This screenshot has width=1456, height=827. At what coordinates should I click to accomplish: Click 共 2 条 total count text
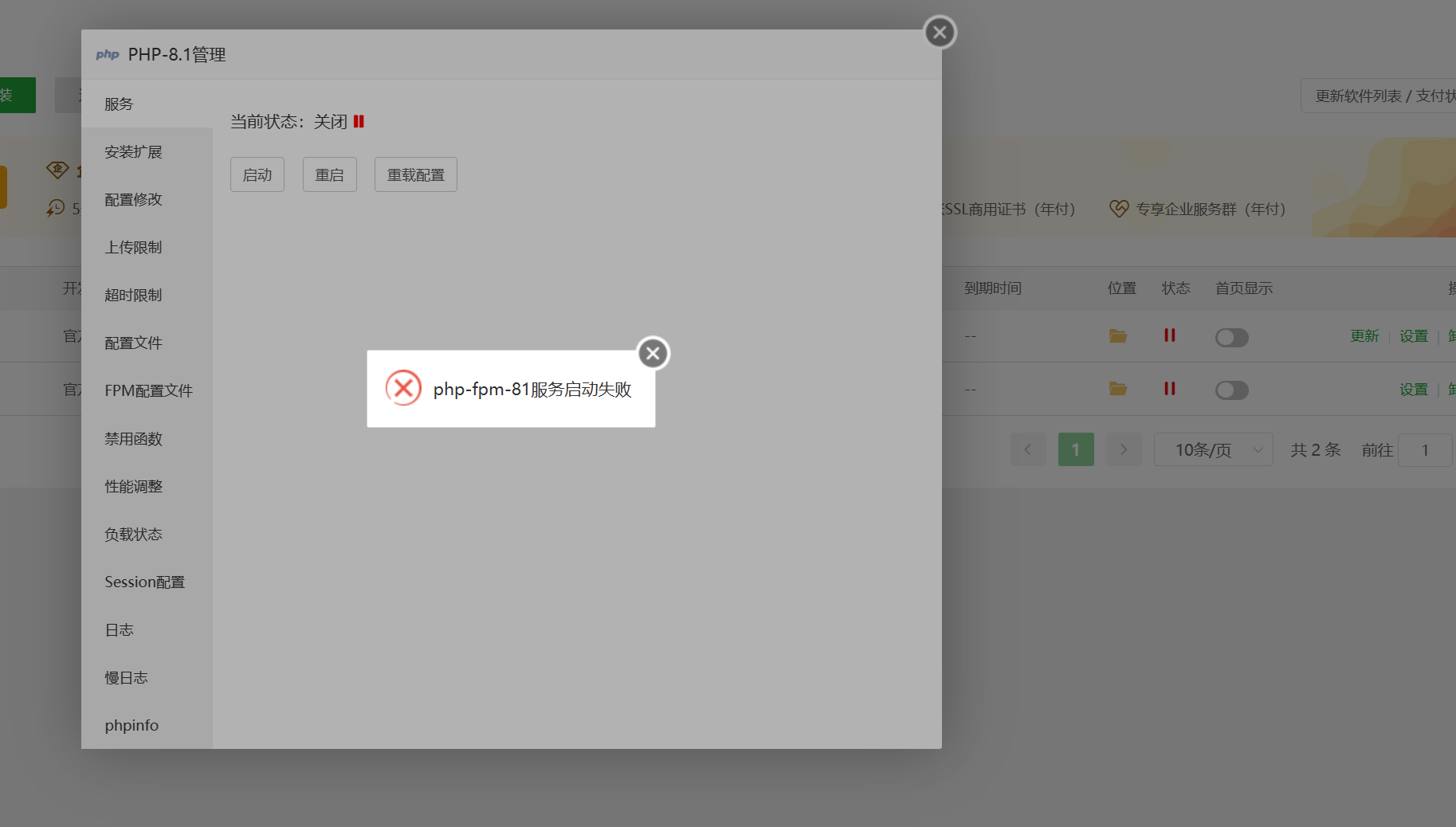point(1316,450)
